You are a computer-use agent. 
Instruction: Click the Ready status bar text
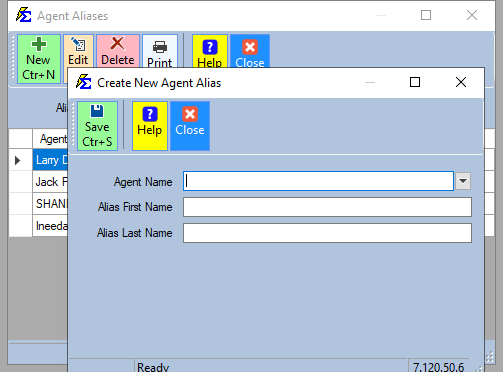tap(153, 367)
